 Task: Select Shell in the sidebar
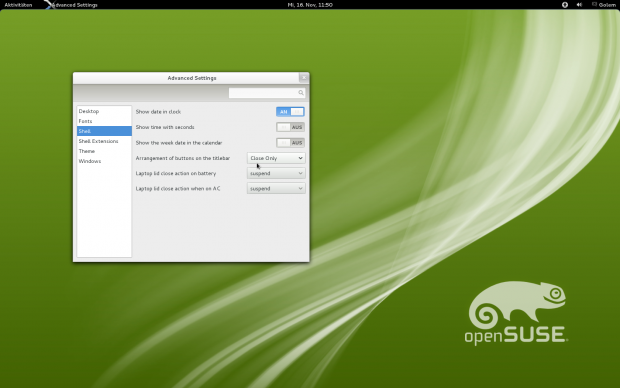pyautogui.click(x=104, y=131)
